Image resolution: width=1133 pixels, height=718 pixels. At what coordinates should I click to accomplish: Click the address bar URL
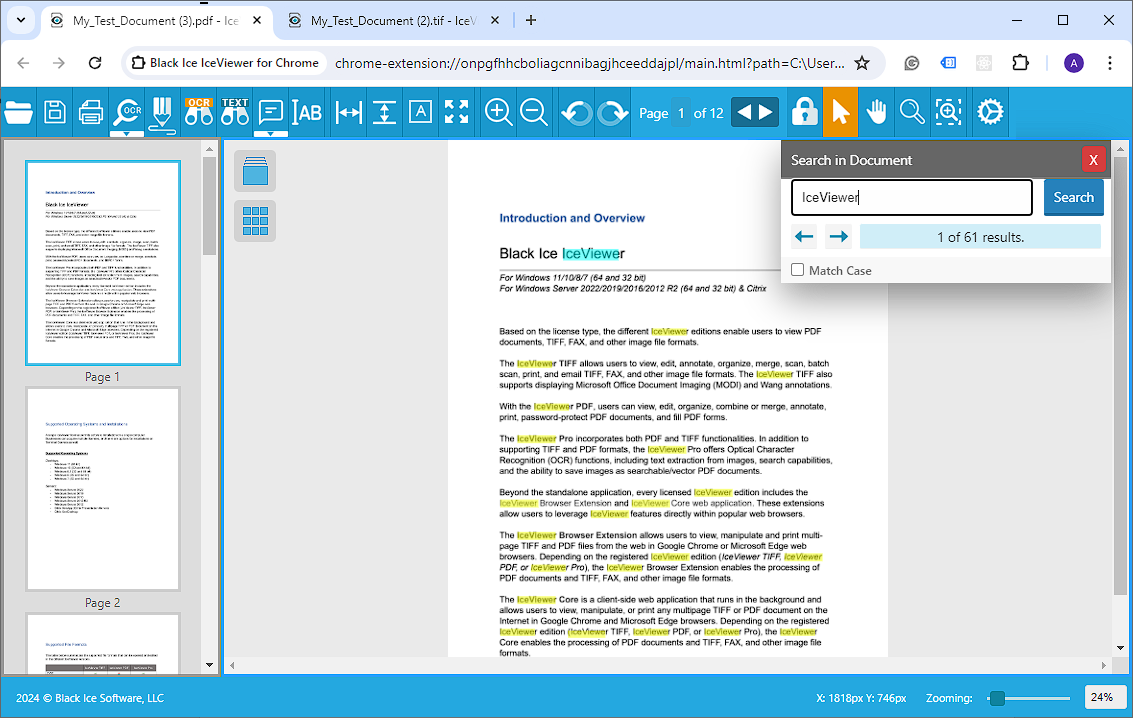(589, 63)
